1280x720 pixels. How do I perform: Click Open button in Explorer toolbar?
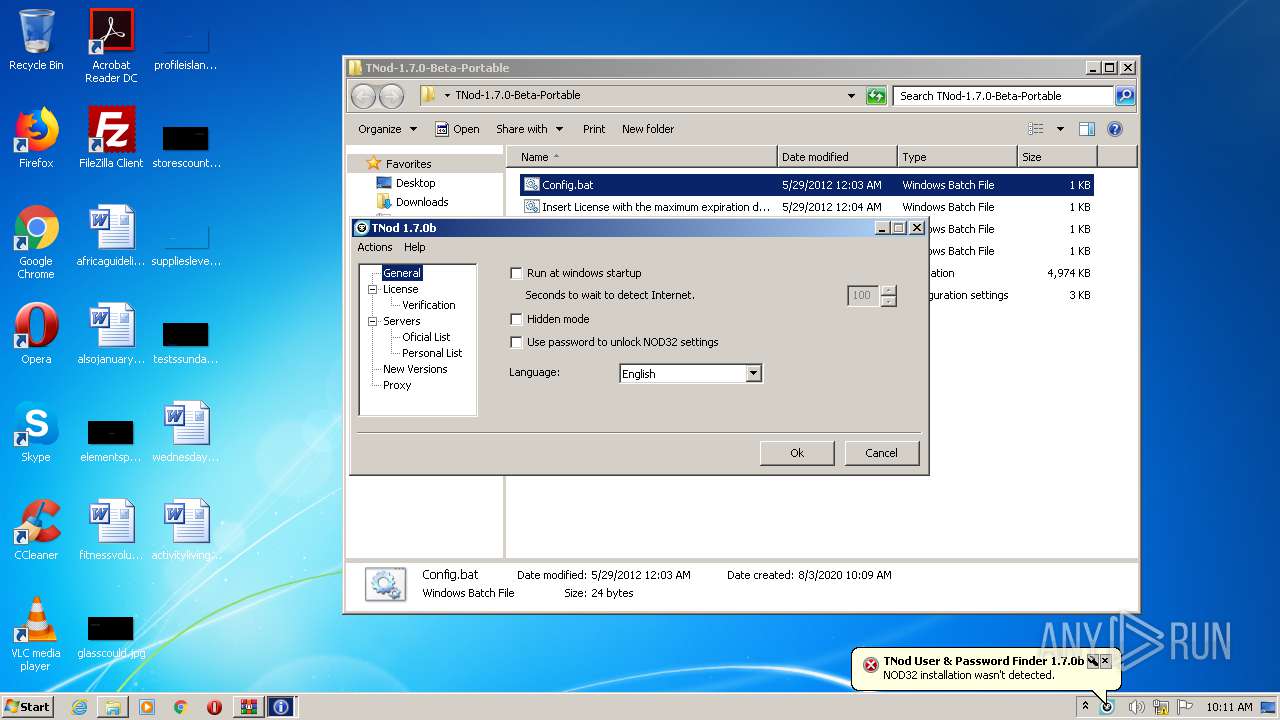click(x=457, y=129)
